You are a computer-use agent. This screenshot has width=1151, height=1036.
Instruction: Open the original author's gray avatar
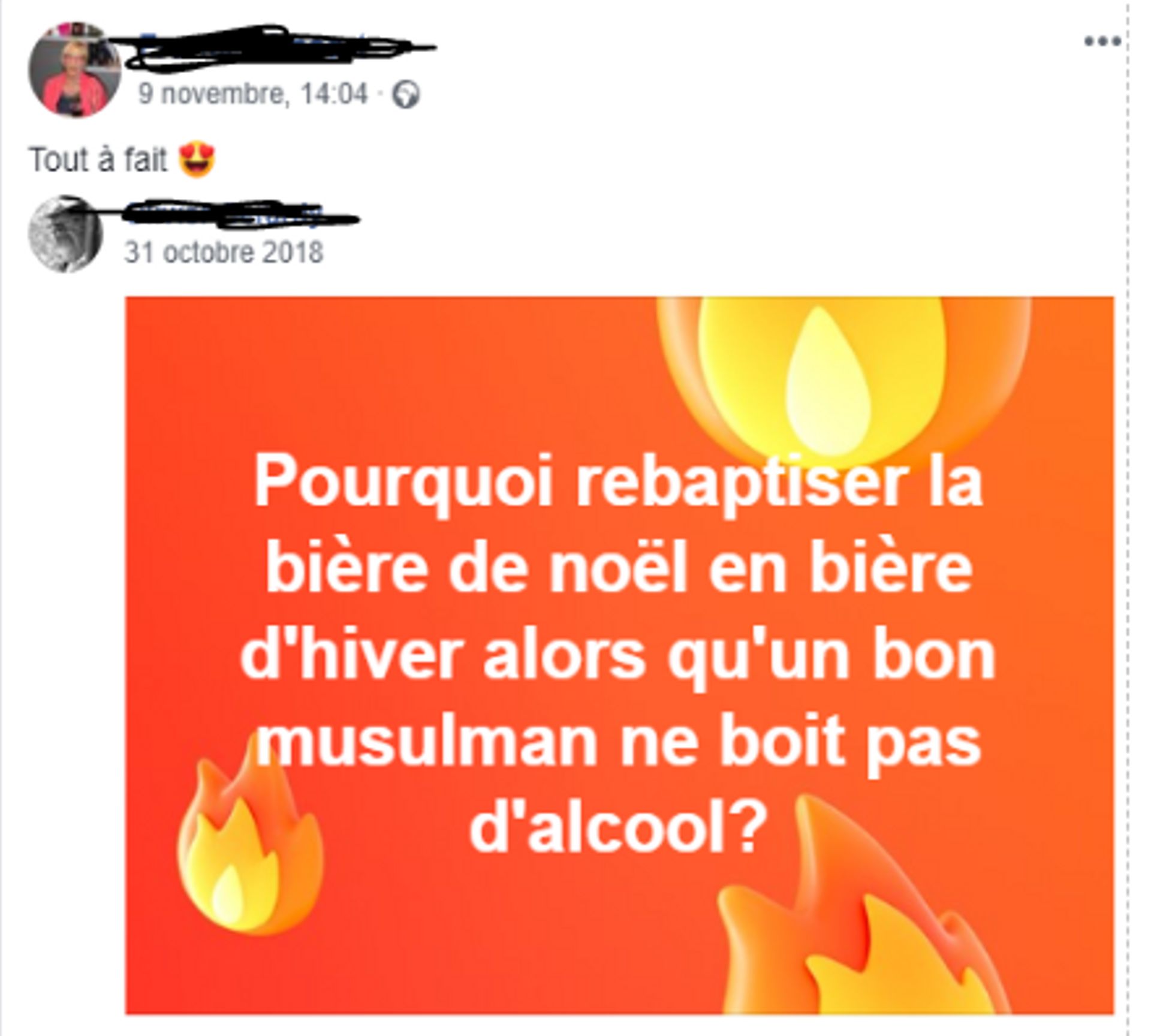point(65,234)
